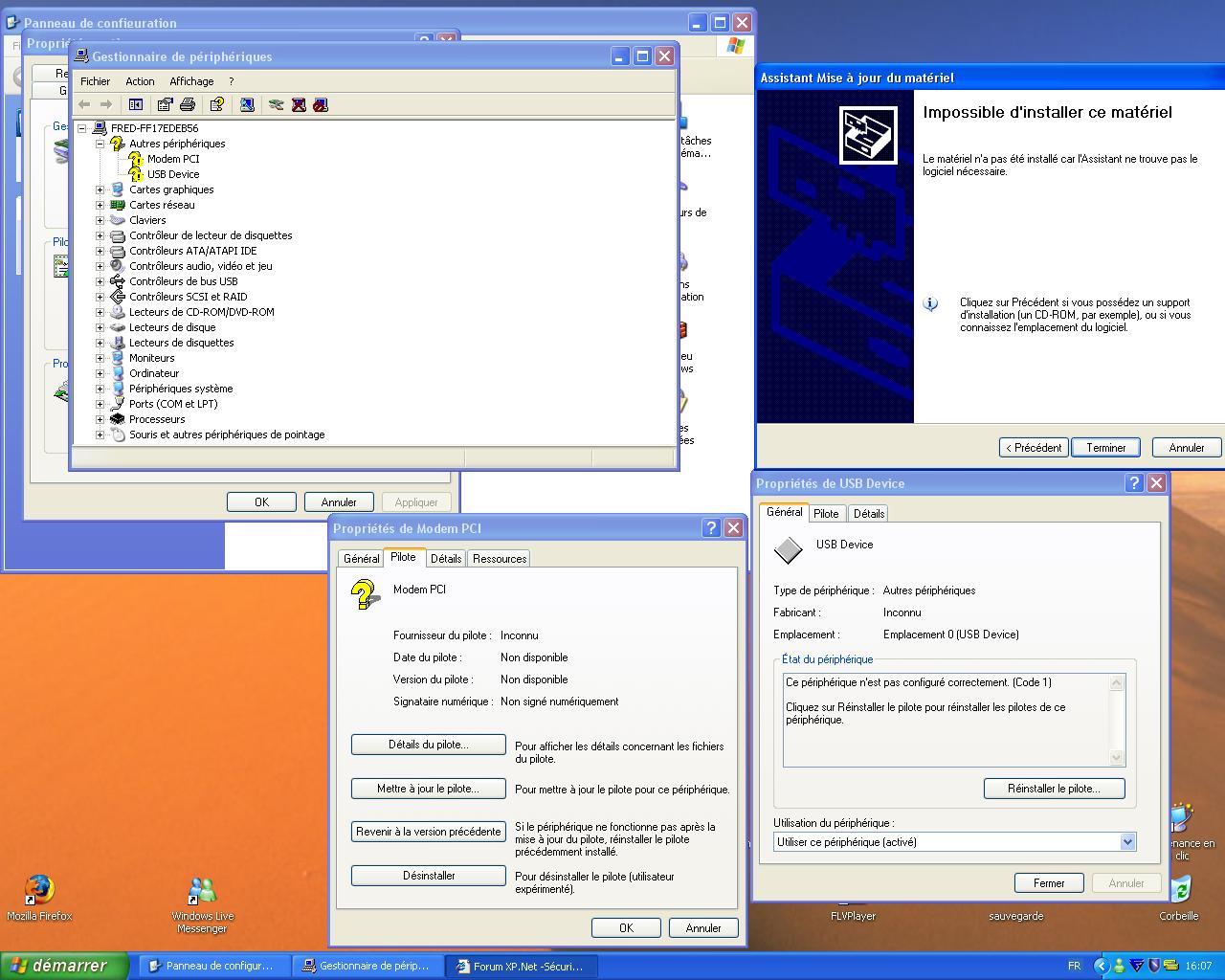Screen dimensions: 1225x980
Task: Click the Forward arrow in Device Manager toolbar
Action: (106, 104)
